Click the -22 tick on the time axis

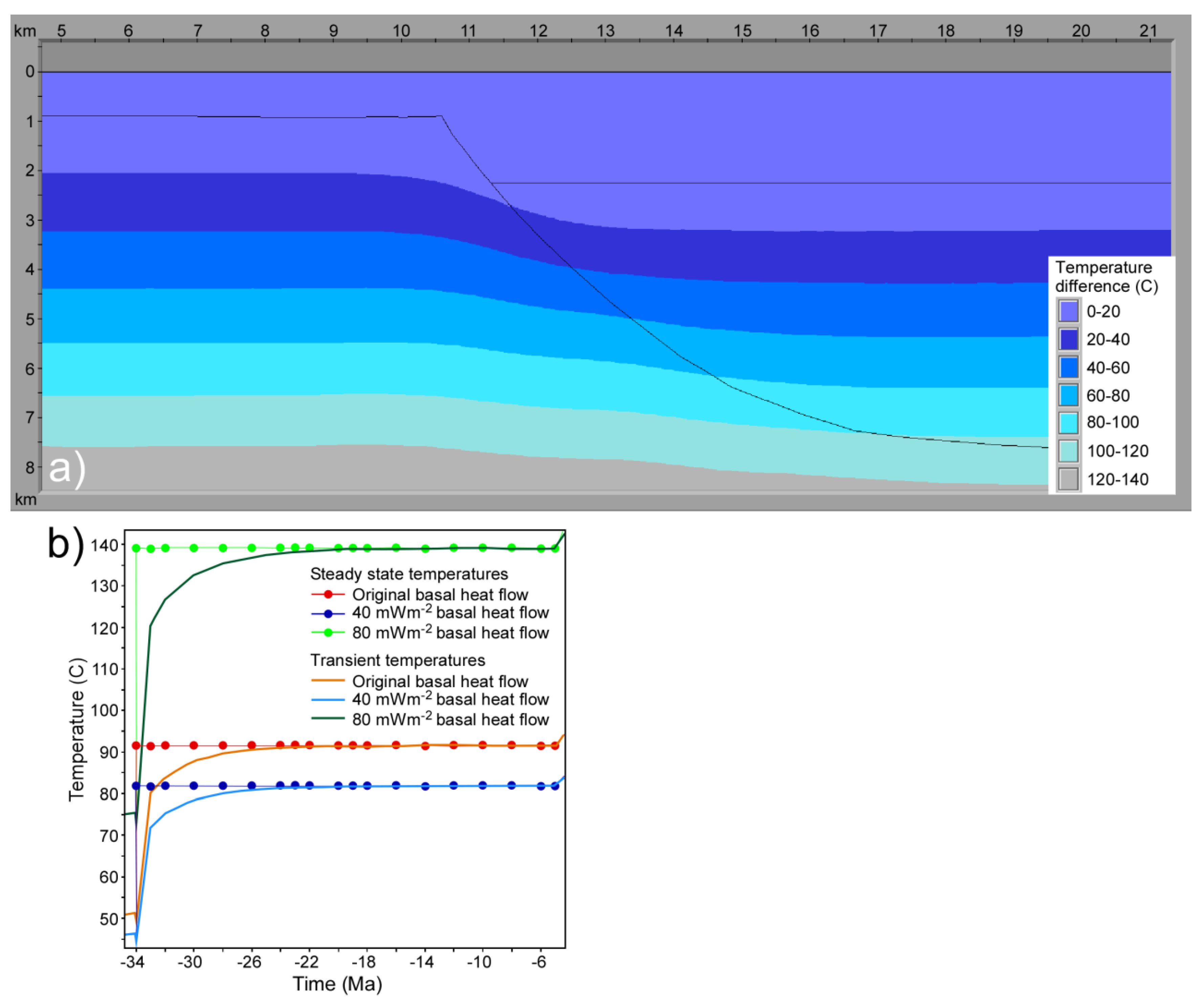click(x=307, y=962)
